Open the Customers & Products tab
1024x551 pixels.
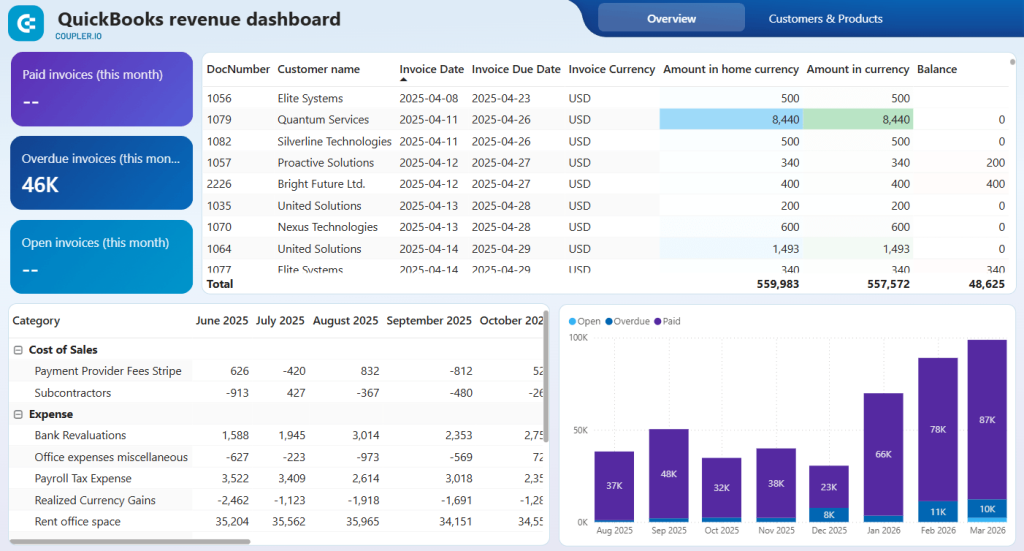[x=825, y=18]
